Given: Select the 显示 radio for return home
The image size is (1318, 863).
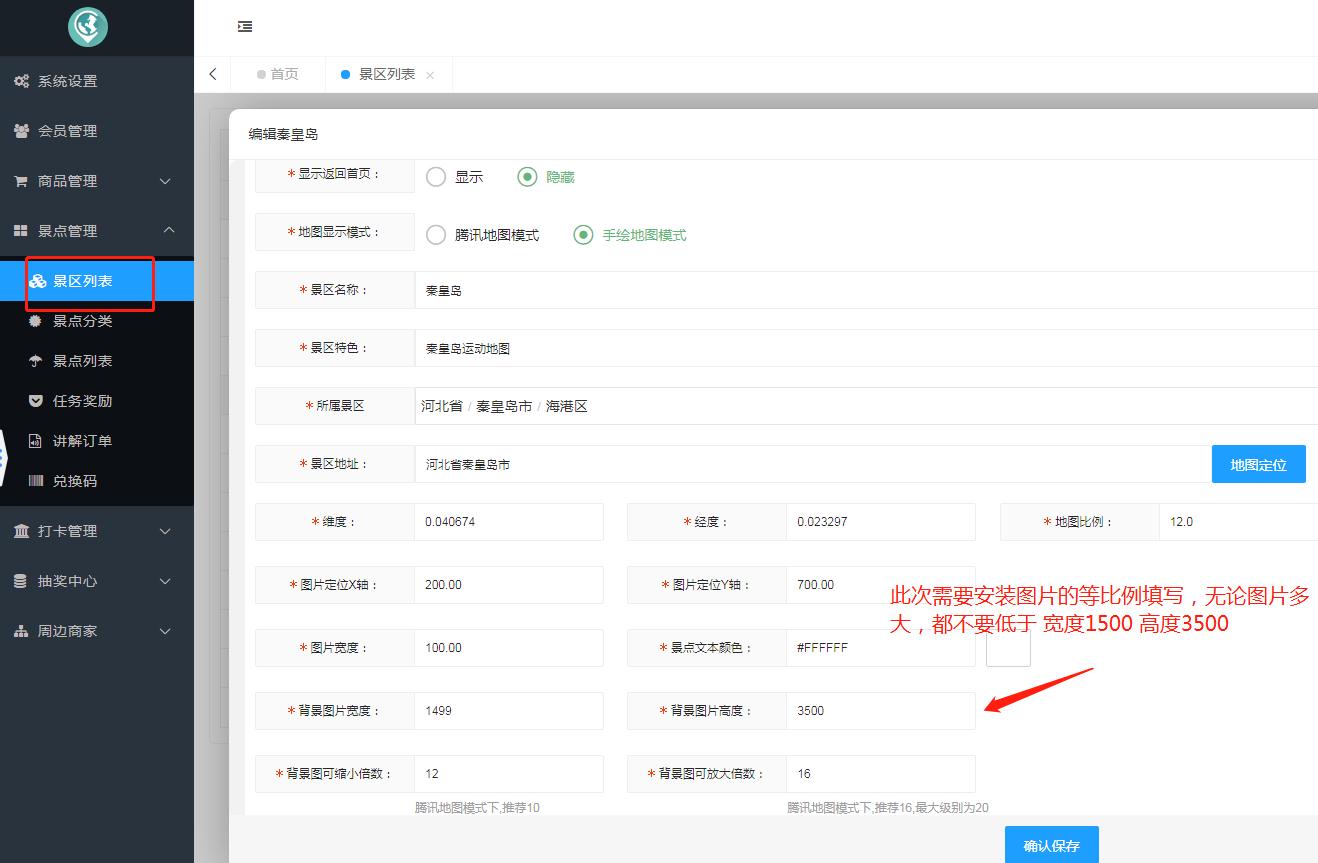Looking at the screenshot, I should 436,177.
